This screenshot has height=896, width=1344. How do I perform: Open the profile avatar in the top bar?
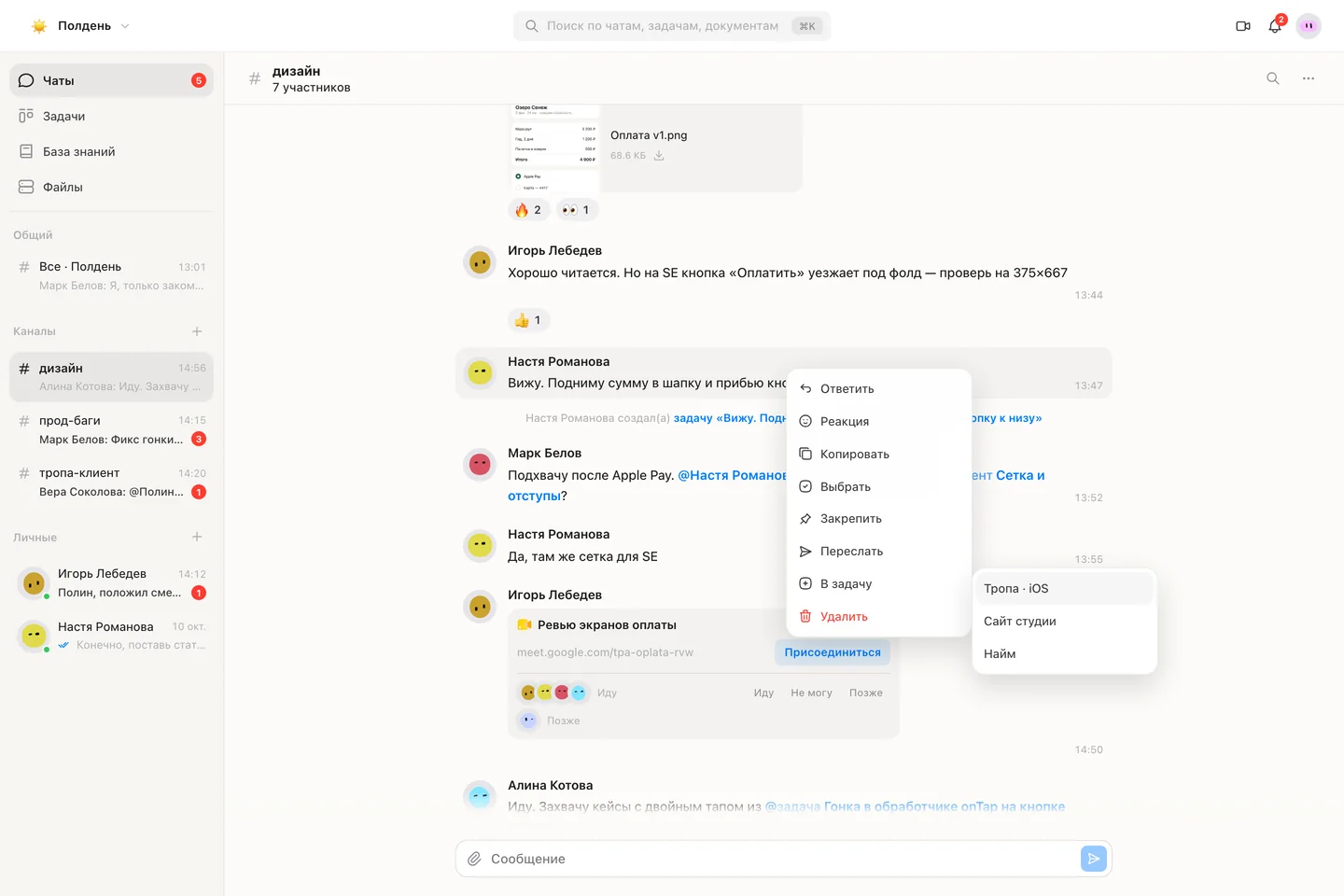(x=1309, y=26)
